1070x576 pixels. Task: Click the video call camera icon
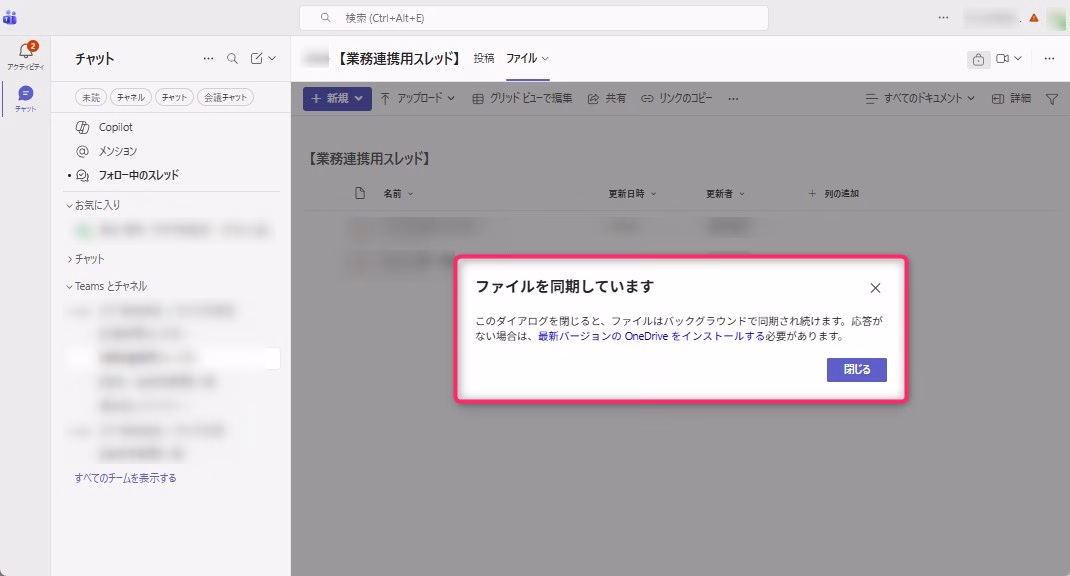1003,59
